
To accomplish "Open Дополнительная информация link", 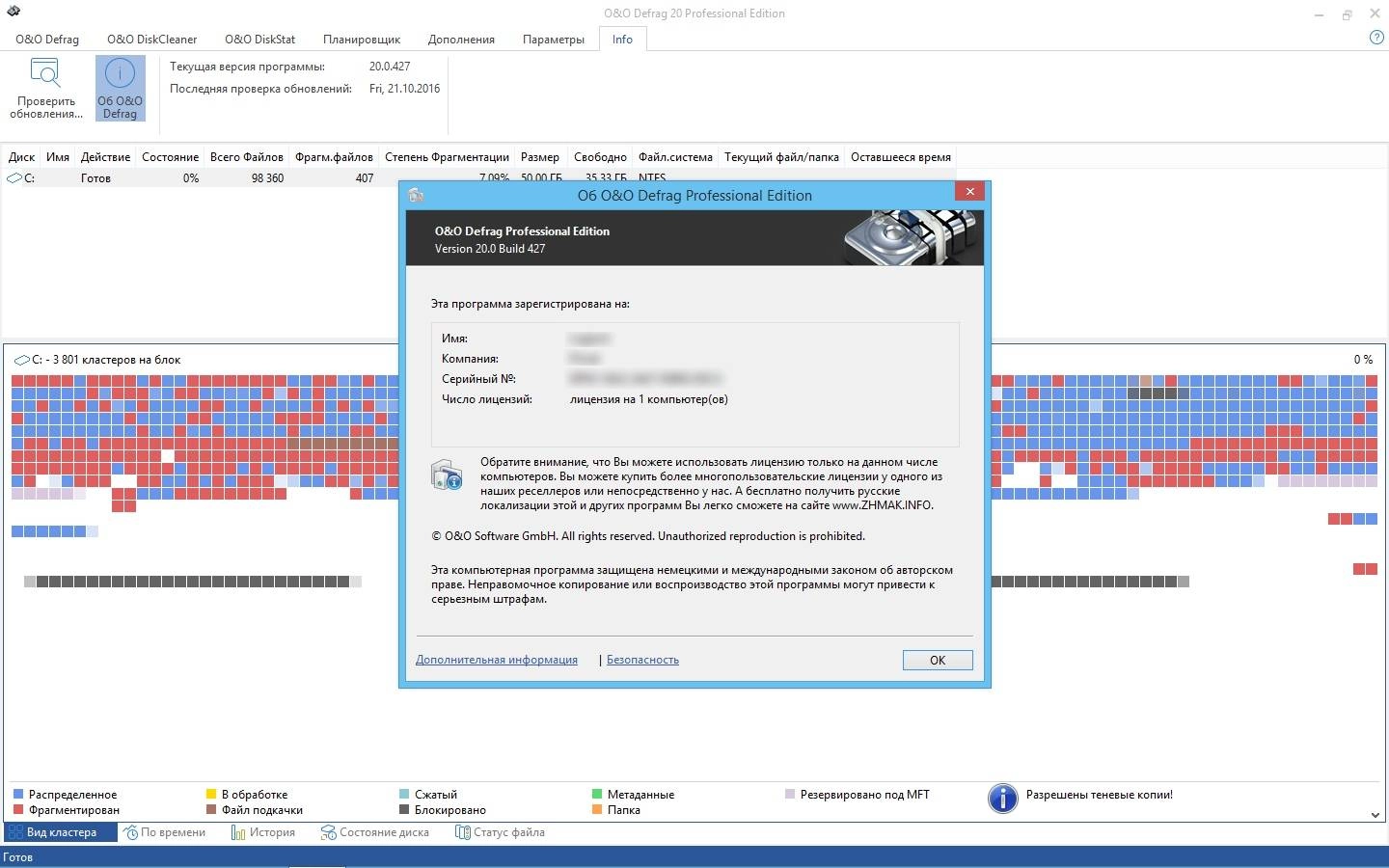I will (x=497, y=660).
